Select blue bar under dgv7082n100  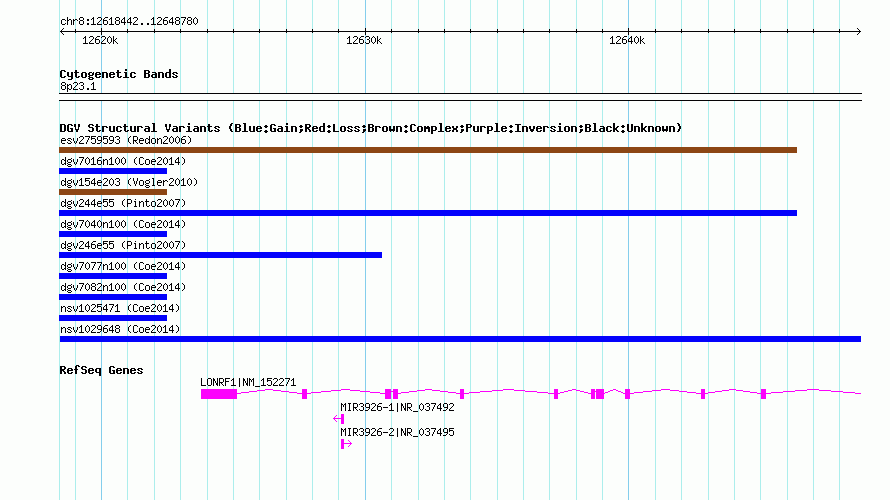pos(113,297)
